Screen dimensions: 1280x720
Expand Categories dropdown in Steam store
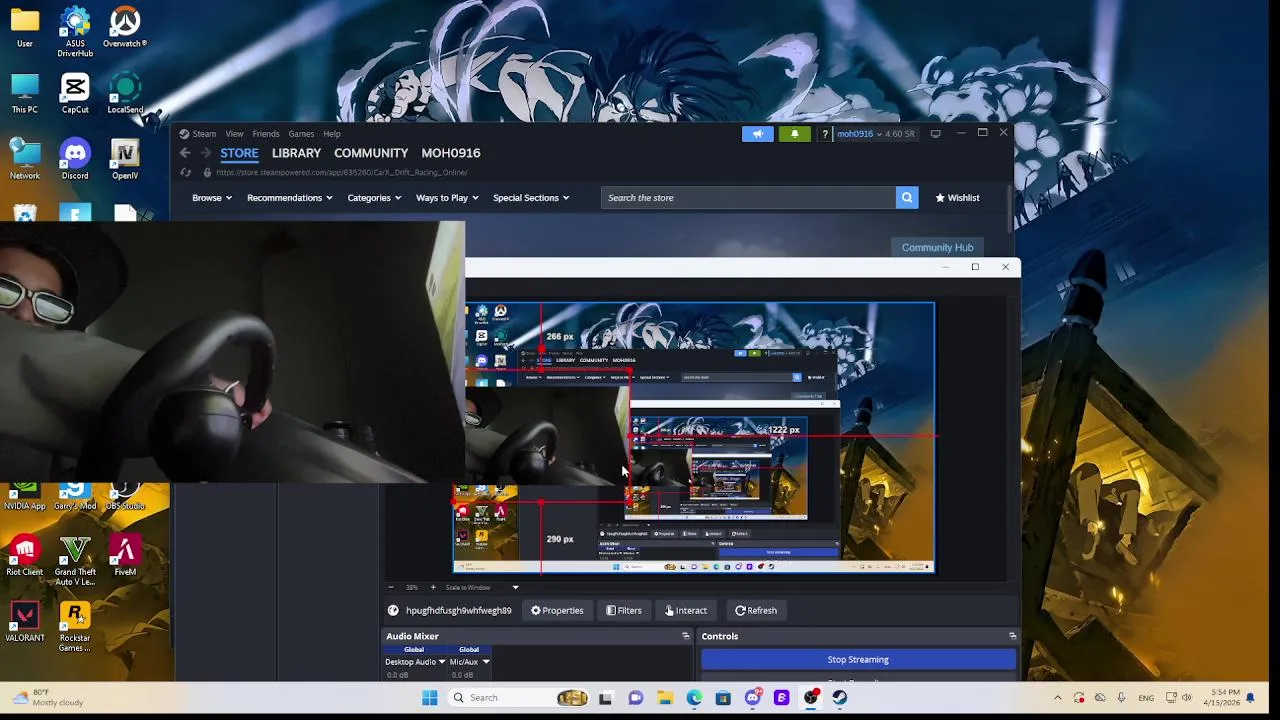click(x=374, y=198)
